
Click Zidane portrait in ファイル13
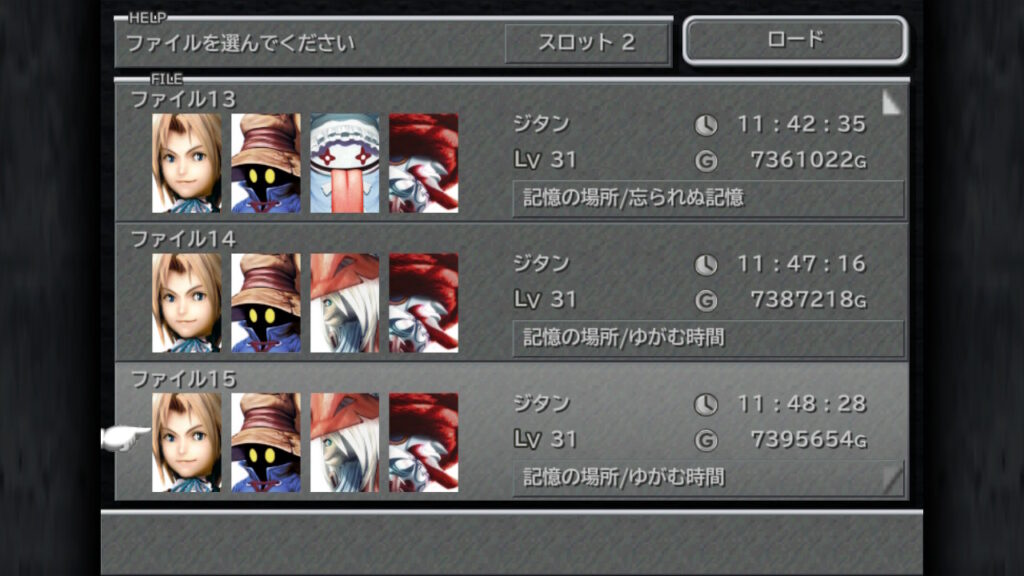tap(187, 163)
